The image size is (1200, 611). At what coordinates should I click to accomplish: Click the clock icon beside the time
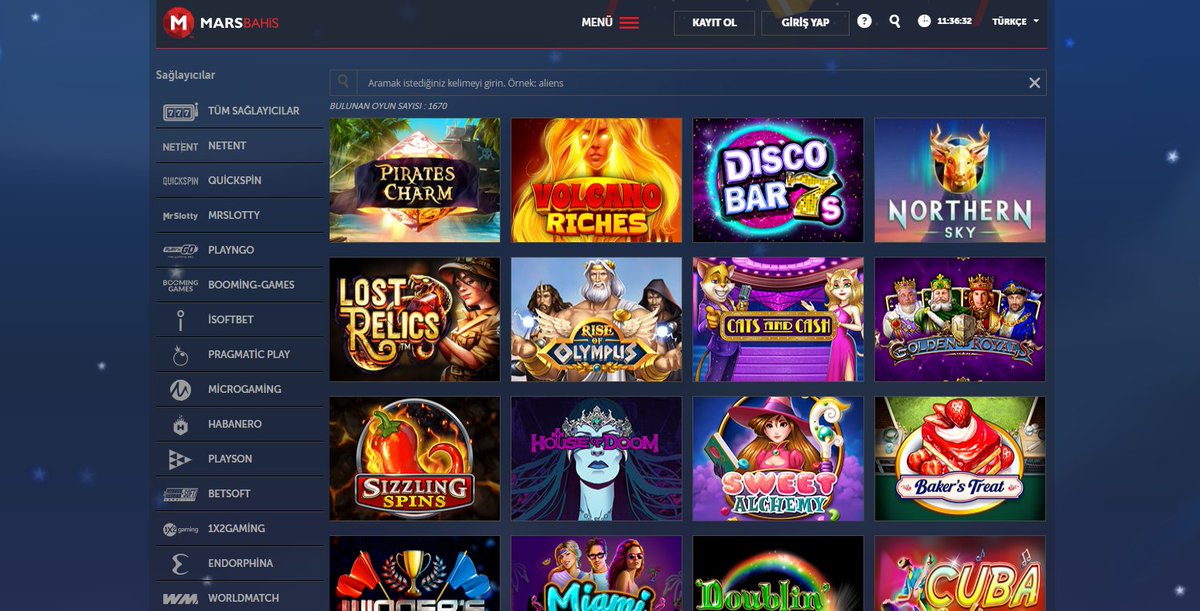tap(924, 21)
